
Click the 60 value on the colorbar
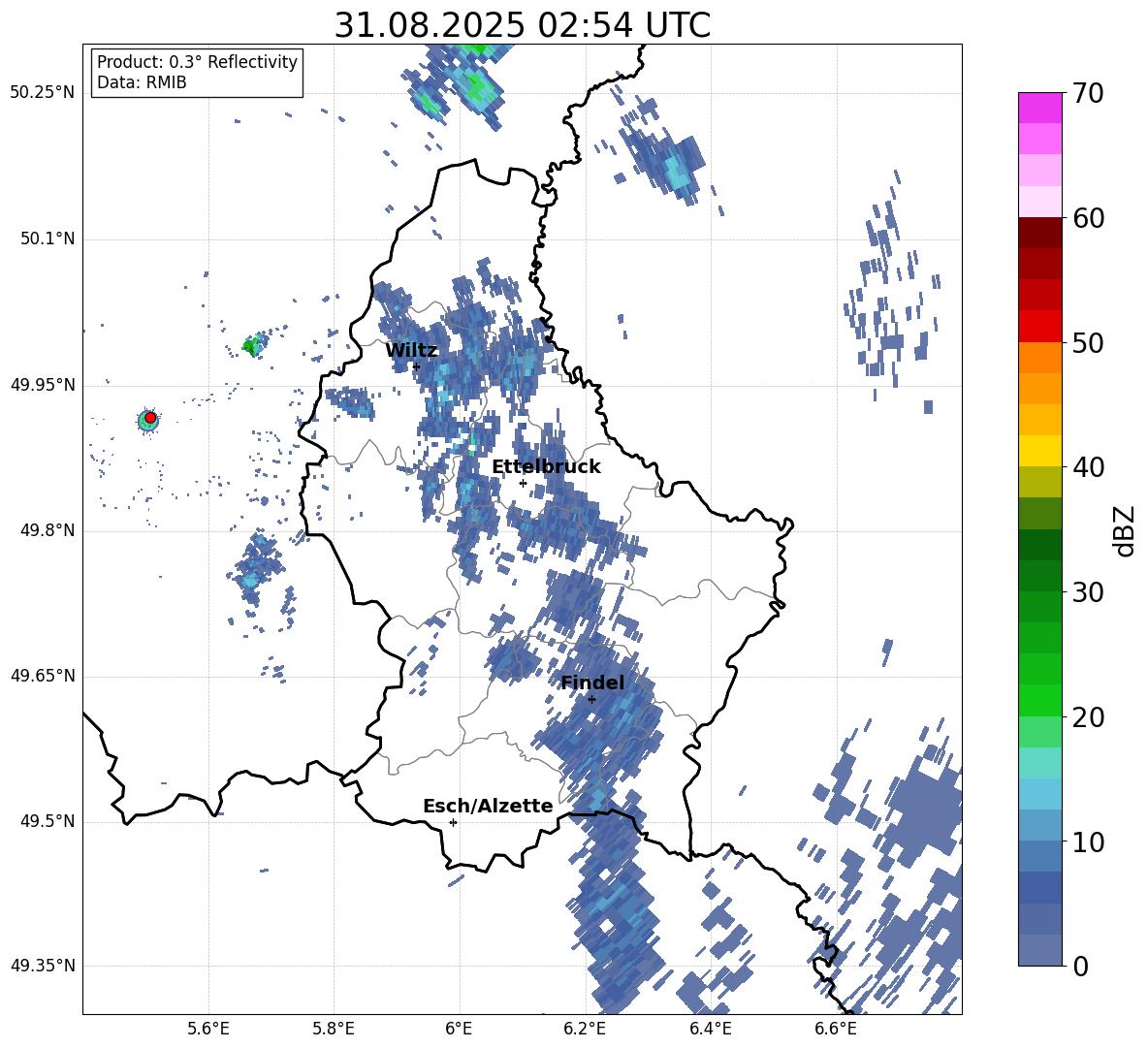point(1088,218)
